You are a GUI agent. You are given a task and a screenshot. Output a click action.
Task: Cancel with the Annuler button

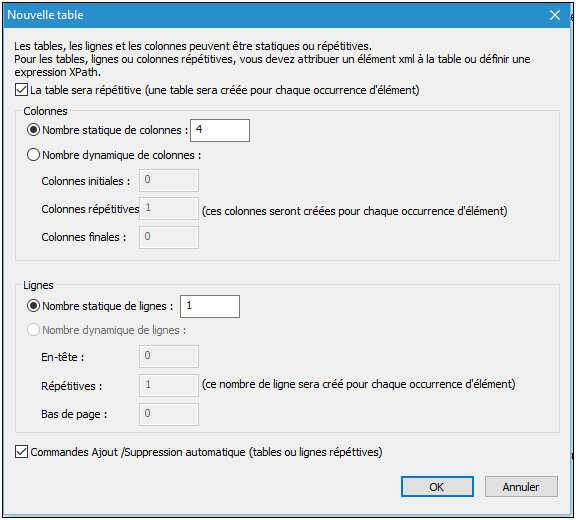tap(521, 487)
